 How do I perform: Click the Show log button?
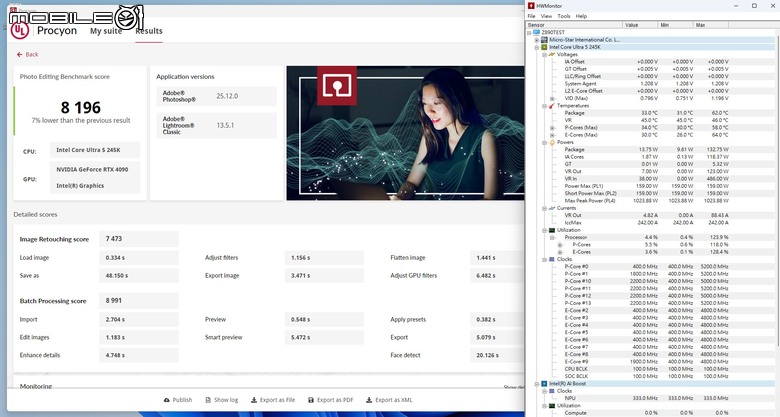tap(222, 400)
